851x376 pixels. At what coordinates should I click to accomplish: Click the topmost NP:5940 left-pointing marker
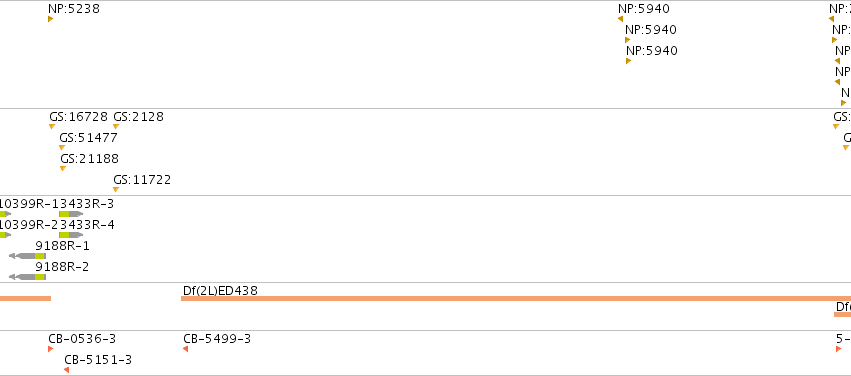620,19
